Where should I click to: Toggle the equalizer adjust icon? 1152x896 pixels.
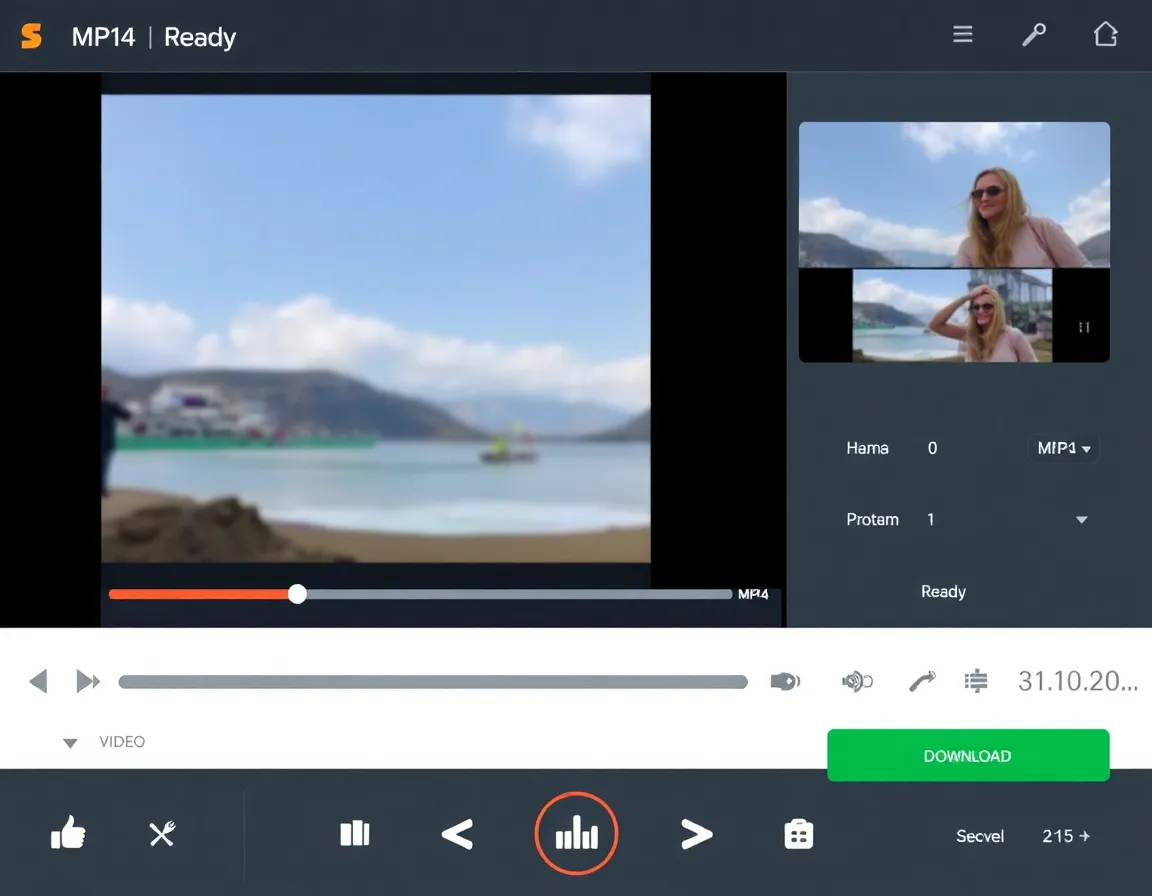click(x=976, y=682)
